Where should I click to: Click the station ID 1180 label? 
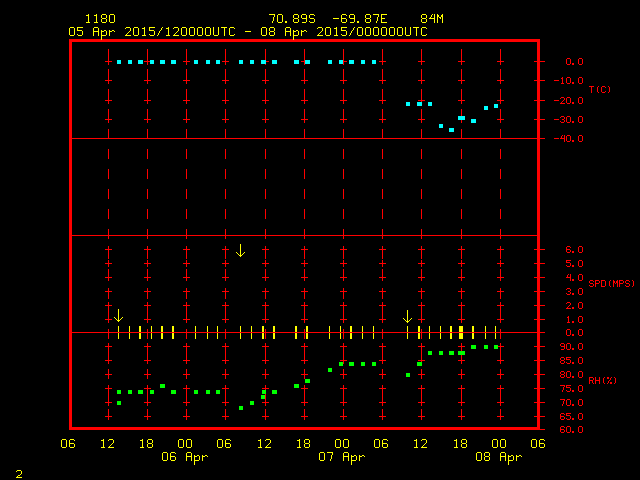click(99, 19)
